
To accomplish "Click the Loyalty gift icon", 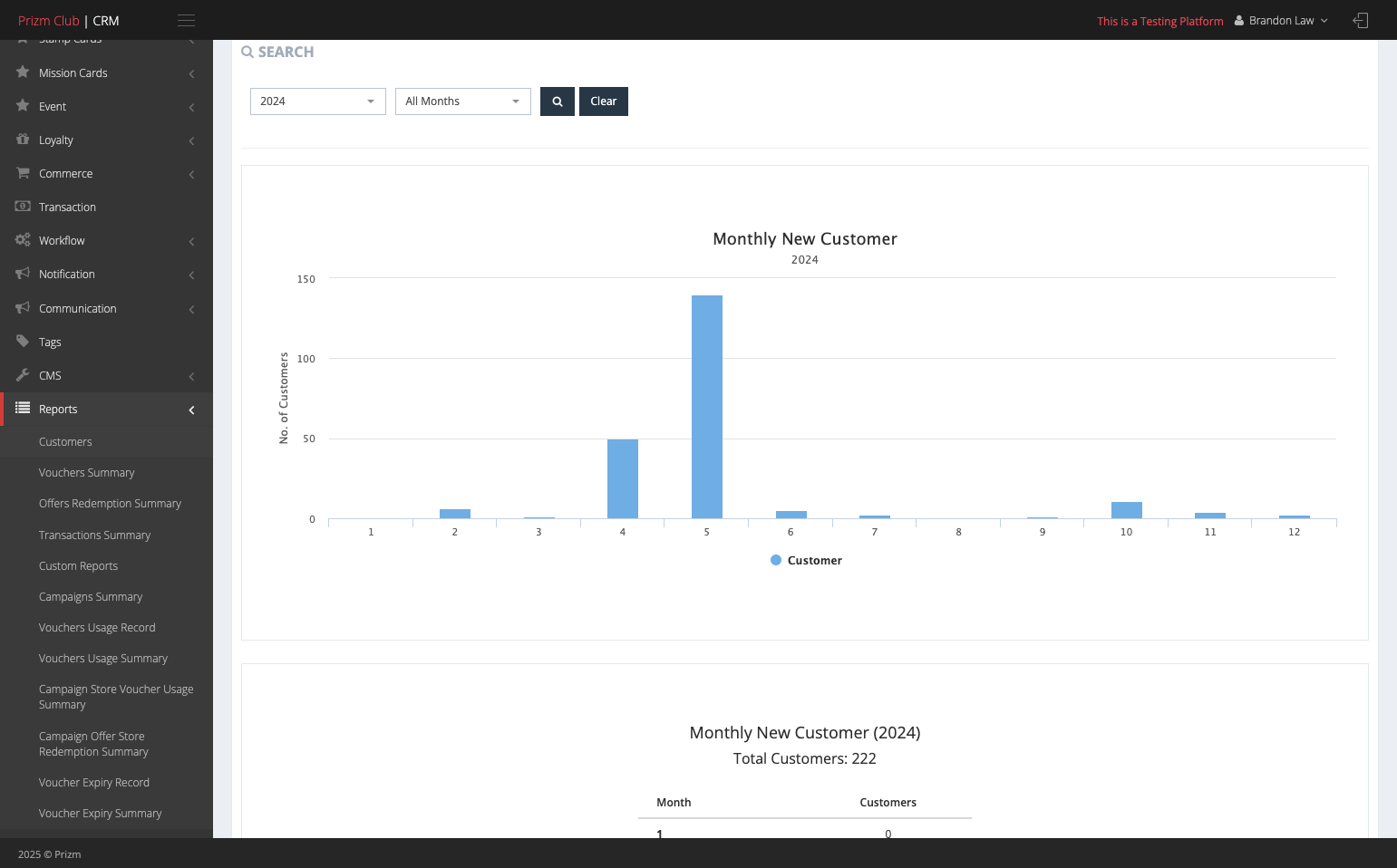I will tap(23, 140).
